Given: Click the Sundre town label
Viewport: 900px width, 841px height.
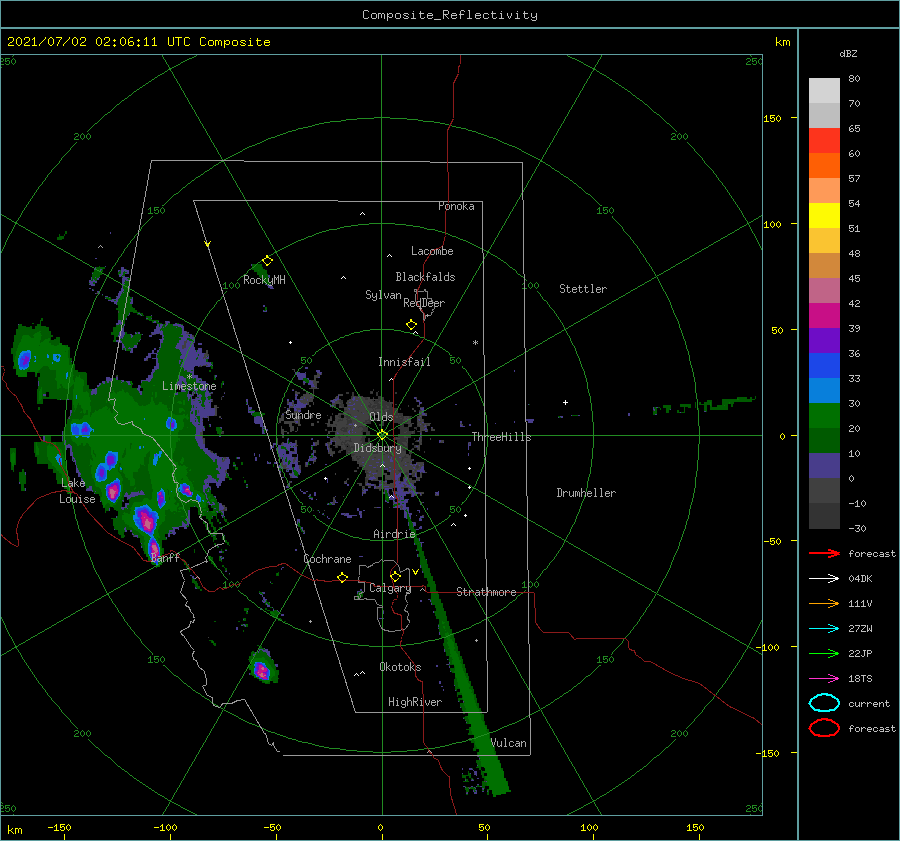Looking at the screenshot, I should click(x=303, y=414).
